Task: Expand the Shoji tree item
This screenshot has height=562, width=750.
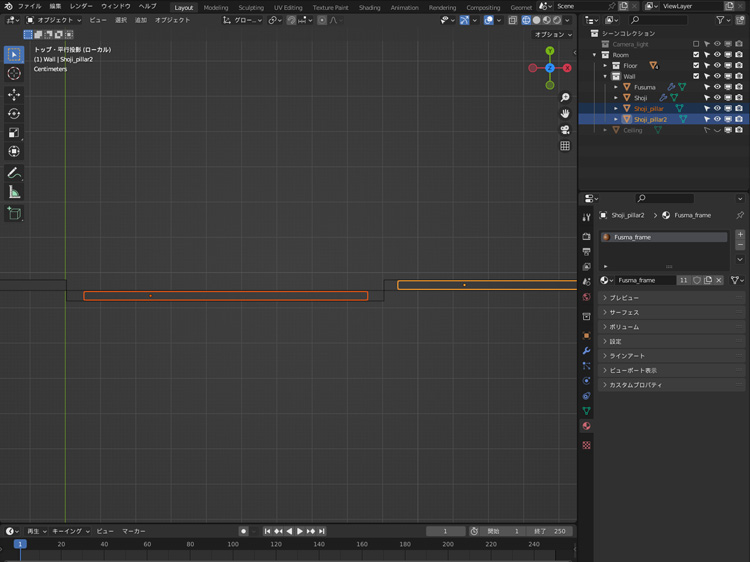Action: 616,98
